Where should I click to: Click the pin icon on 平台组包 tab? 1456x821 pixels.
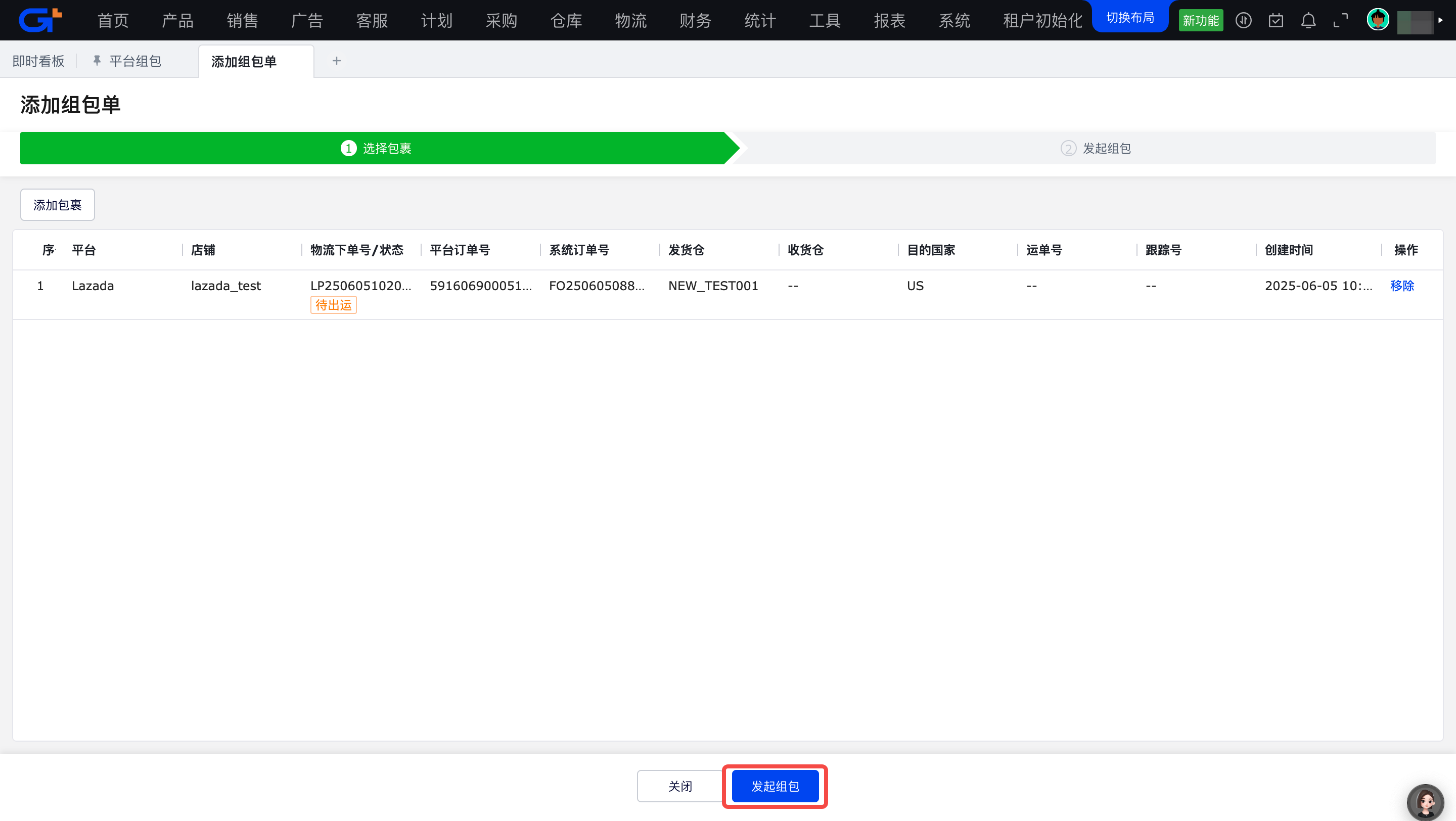[x=97, y=61]
